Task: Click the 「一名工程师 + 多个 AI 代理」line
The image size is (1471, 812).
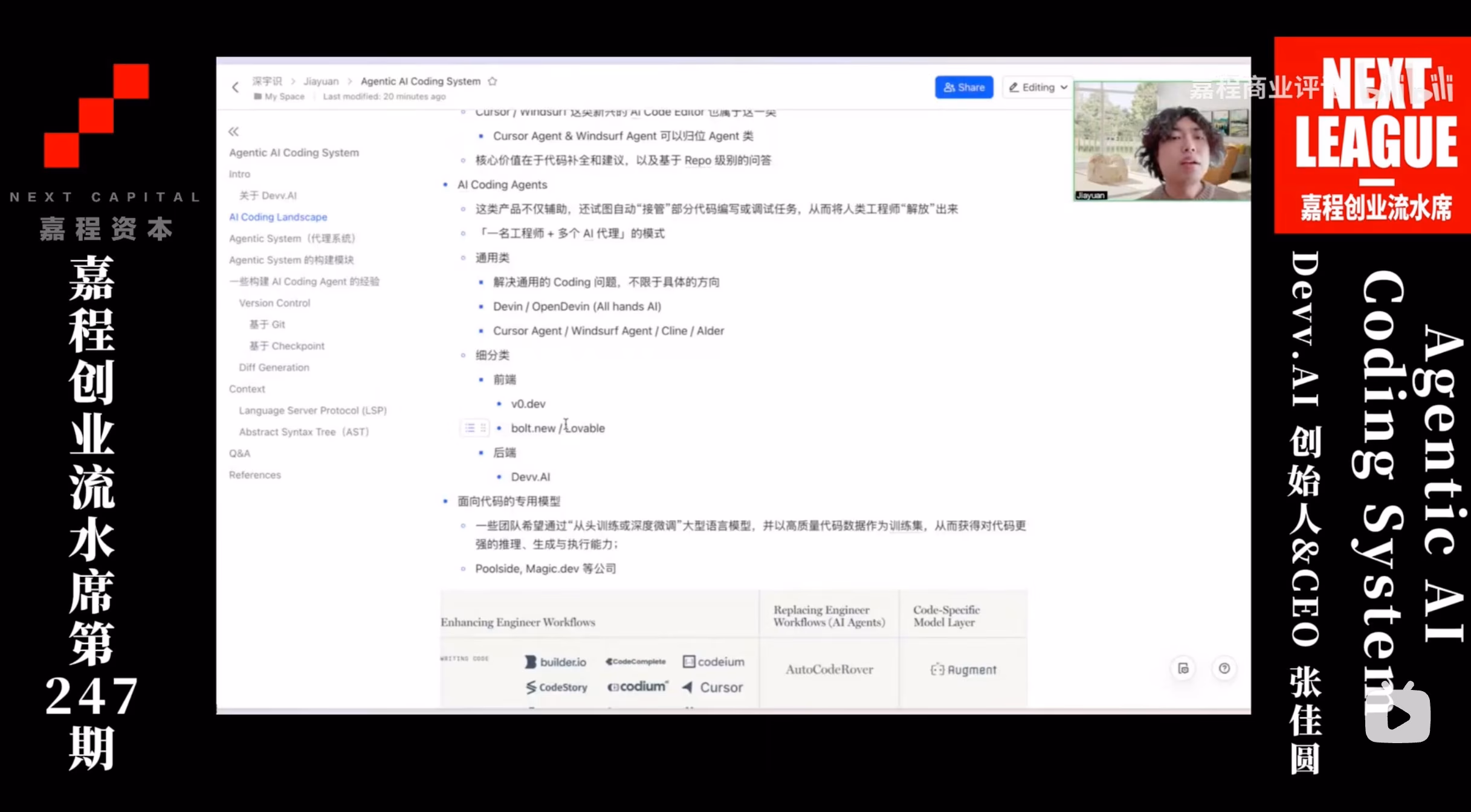Action: (x=570, y=234)
